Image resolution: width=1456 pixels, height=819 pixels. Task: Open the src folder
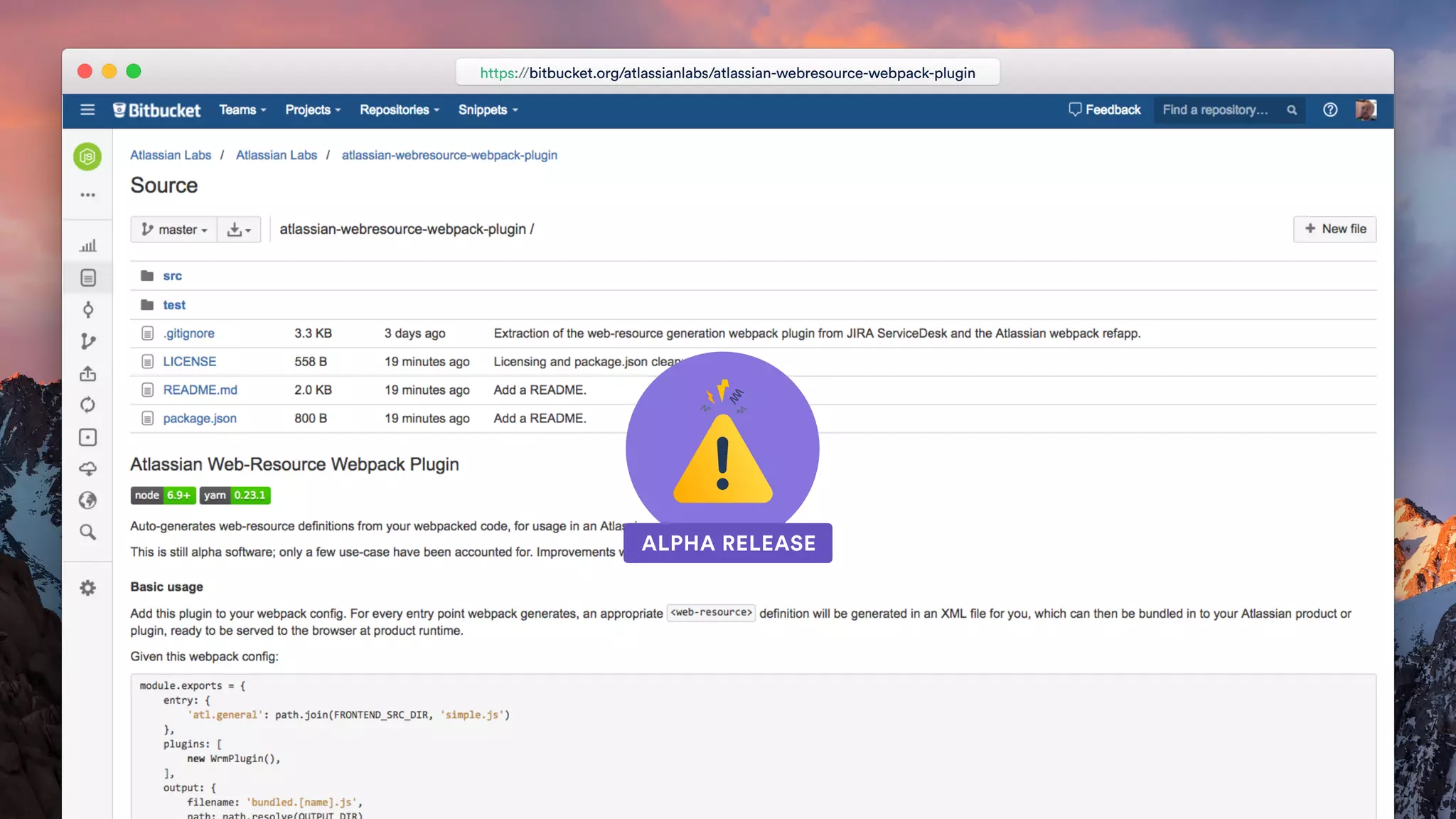tap(173, 276)
